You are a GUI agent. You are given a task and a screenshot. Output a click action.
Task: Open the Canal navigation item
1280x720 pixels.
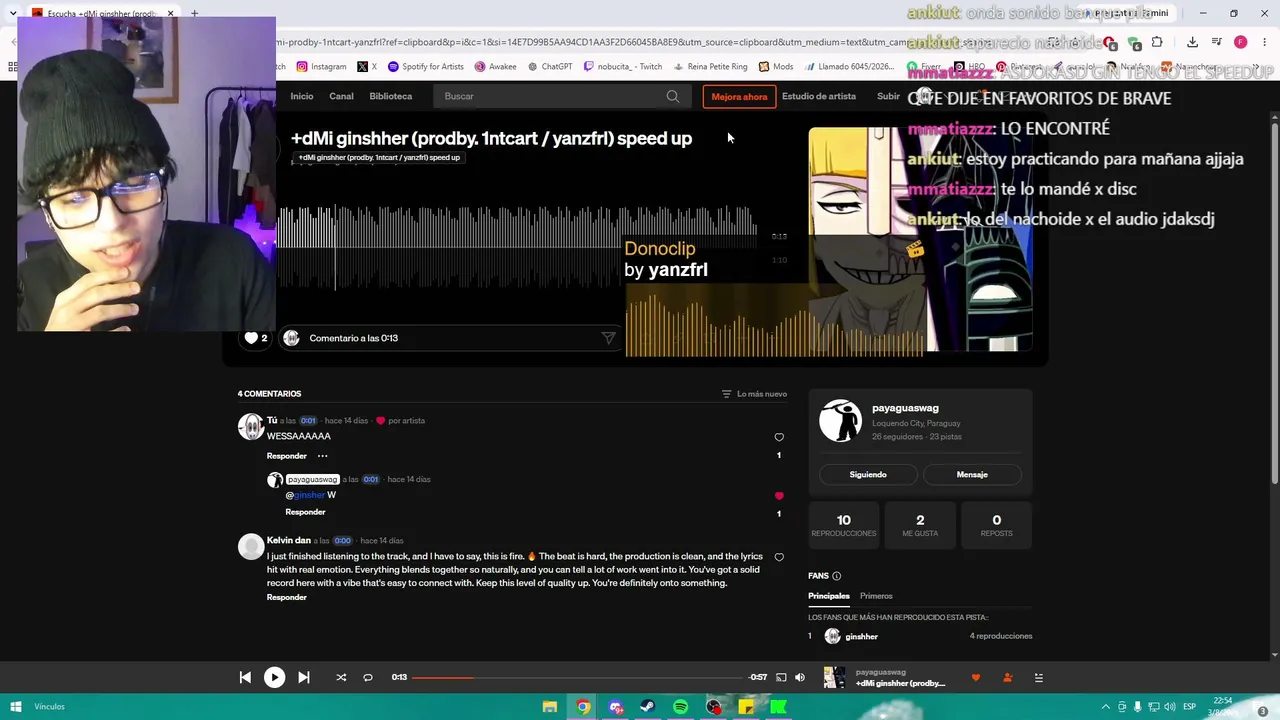click(341, 96)
